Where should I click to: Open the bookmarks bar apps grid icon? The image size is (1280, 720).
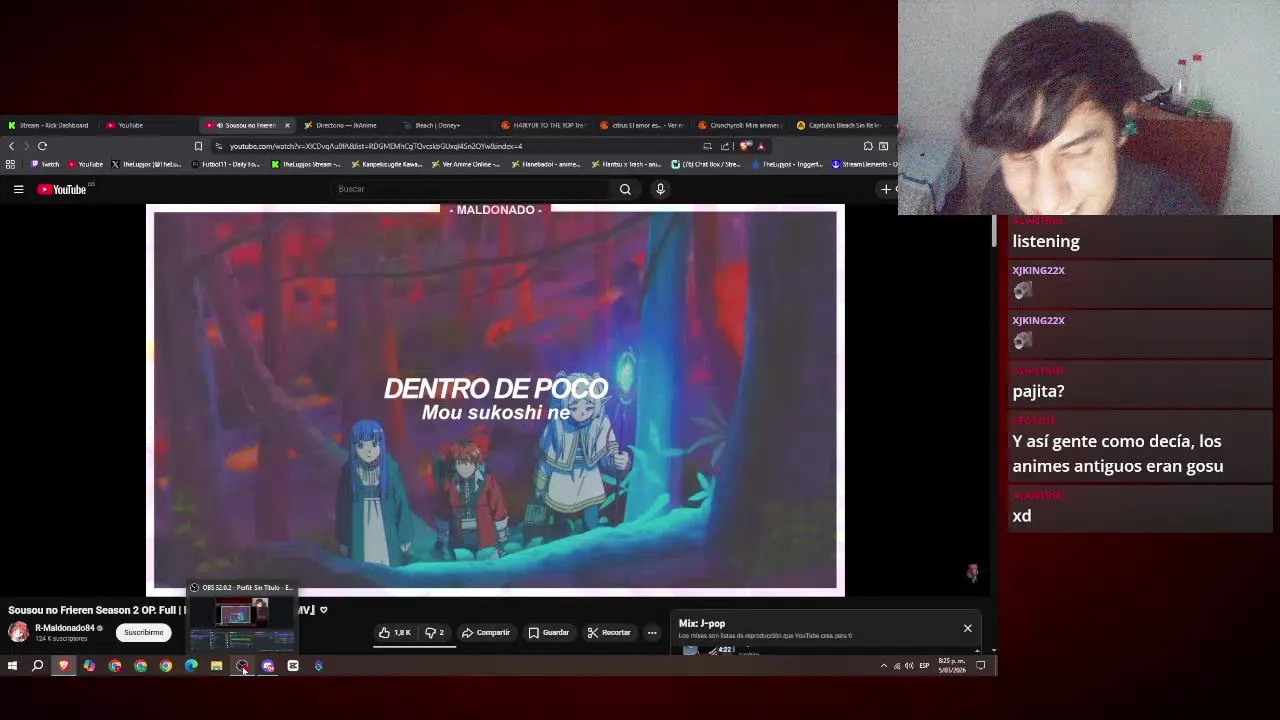(x=10, y=164)
